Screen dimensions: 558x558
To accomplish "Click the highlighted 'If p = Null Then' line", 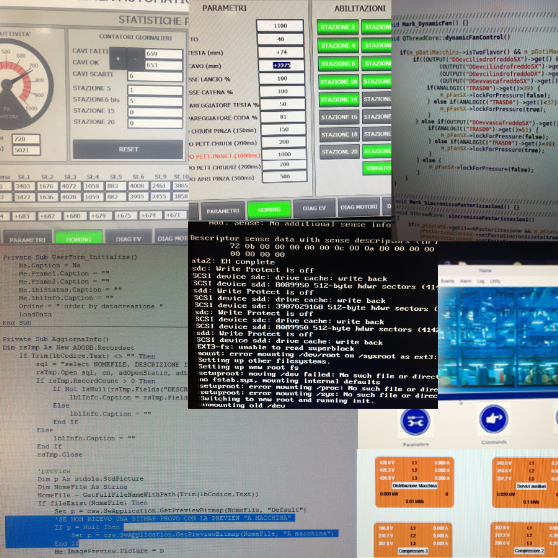I will (x=89, y=527).
